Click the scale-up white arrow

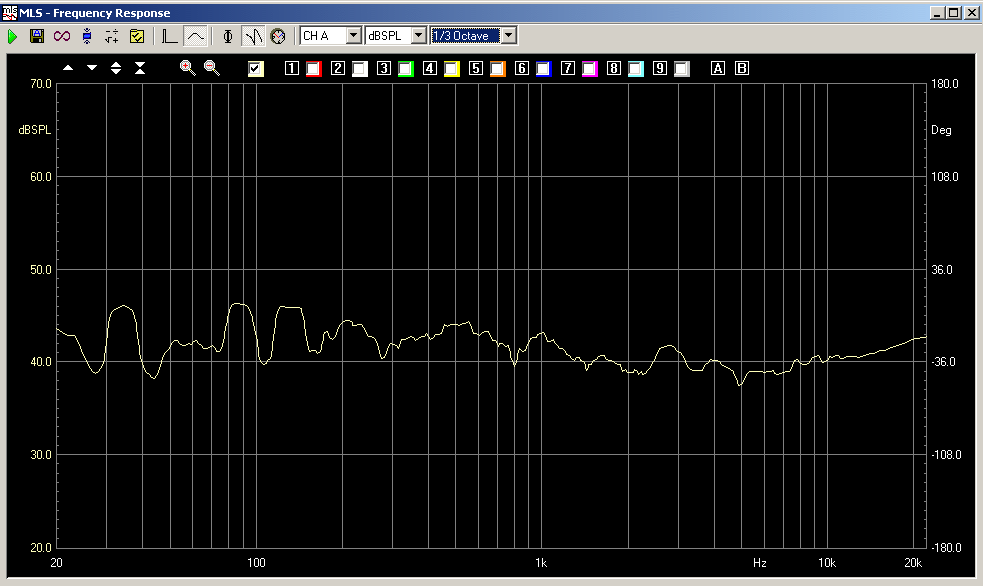click(68, 68)
